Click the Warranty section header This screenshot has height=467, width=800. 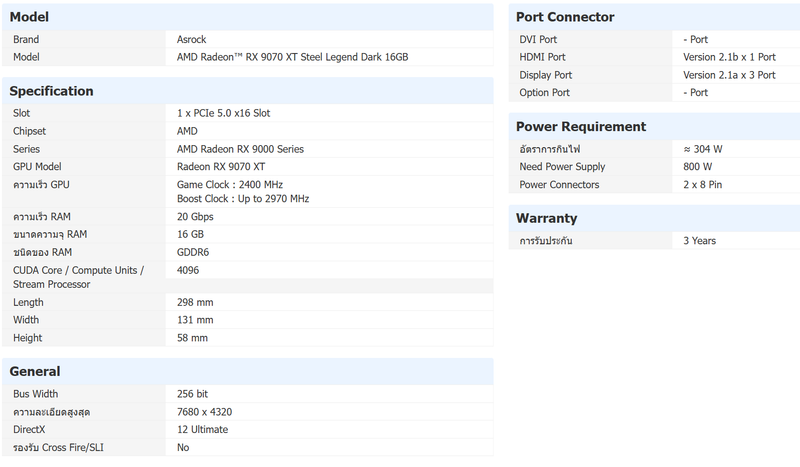(x=546, y=218)
